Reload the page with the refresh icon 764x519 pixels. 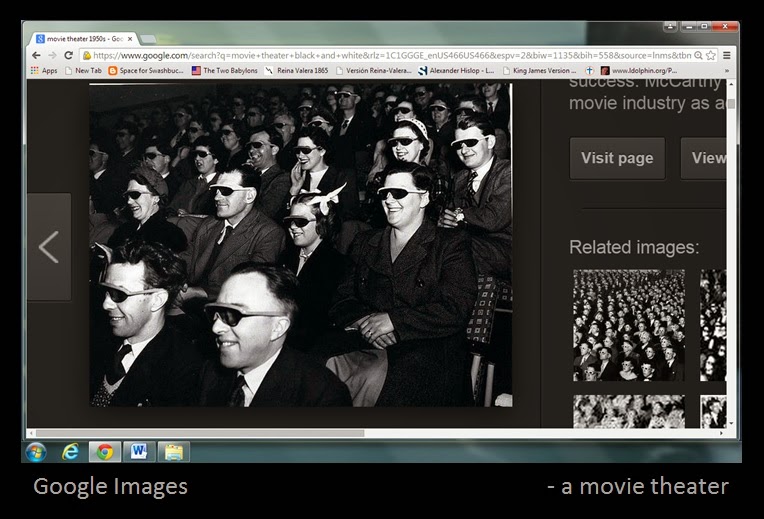pyautogui.click(x=69, y=55)
